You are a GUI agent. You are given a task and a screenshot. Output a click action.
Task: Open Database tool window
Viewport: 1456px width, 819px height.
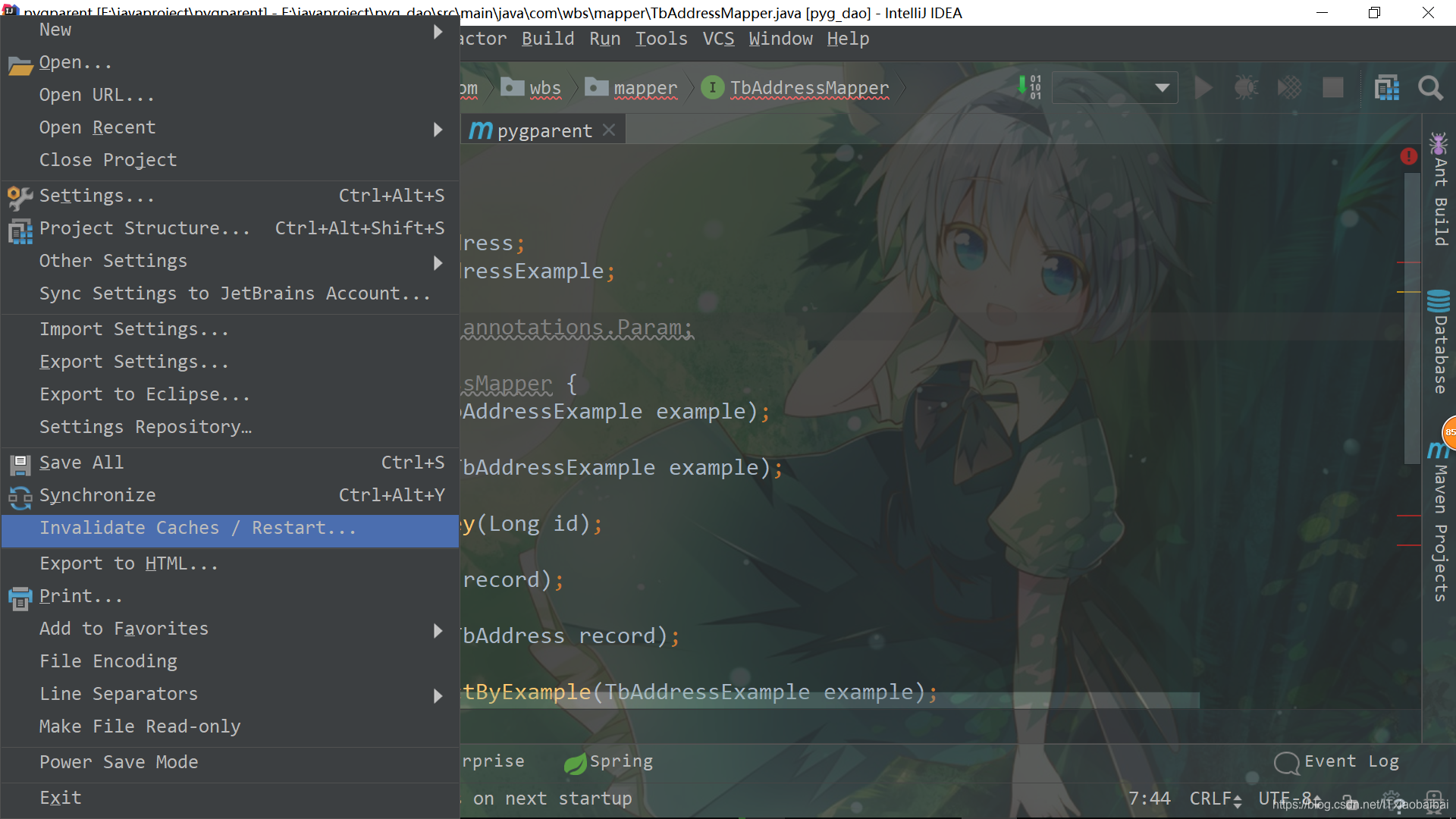[1439, 341]
